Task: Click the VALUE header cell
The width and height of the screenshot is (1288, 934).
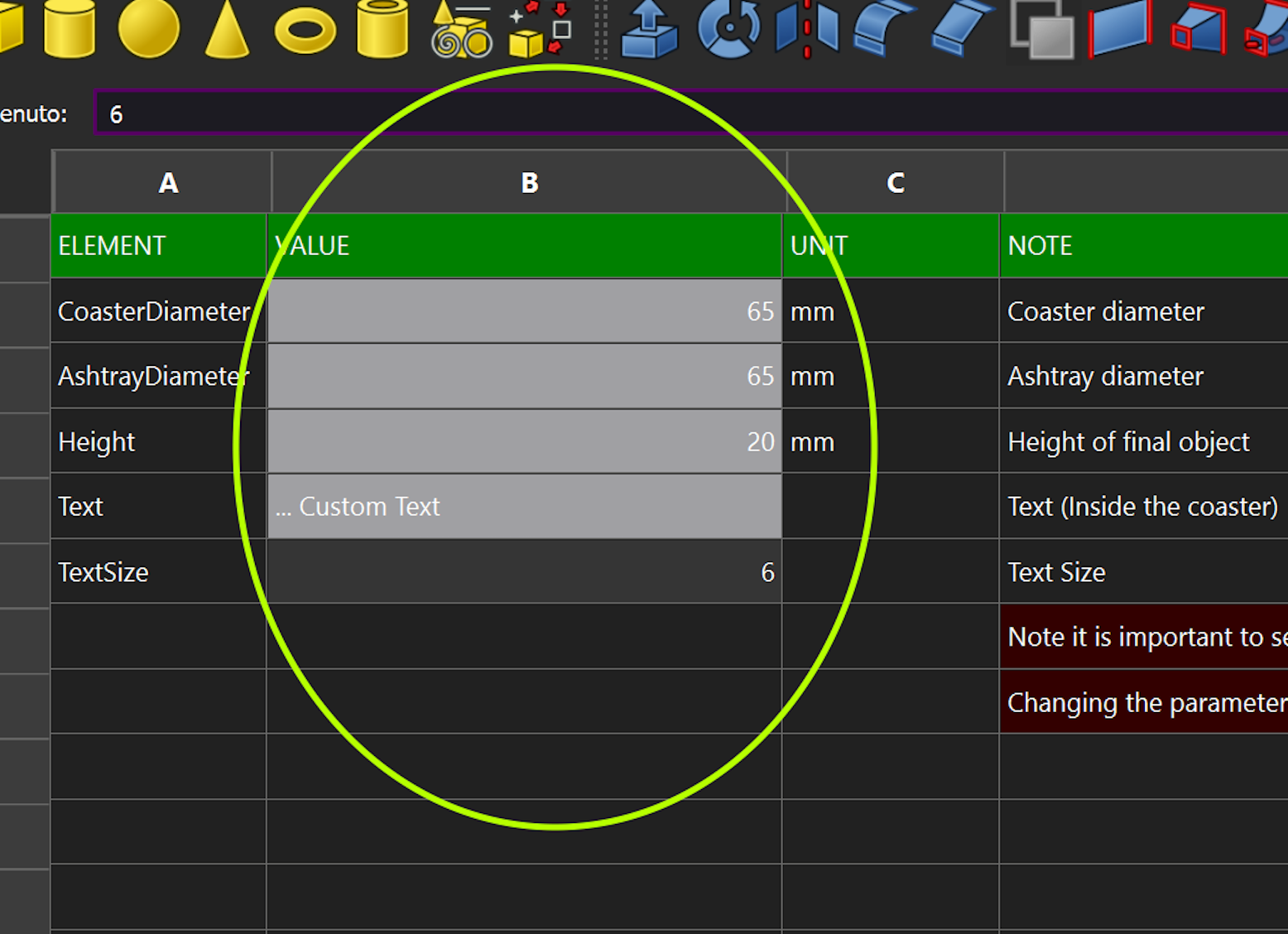Action: [525, 245]
